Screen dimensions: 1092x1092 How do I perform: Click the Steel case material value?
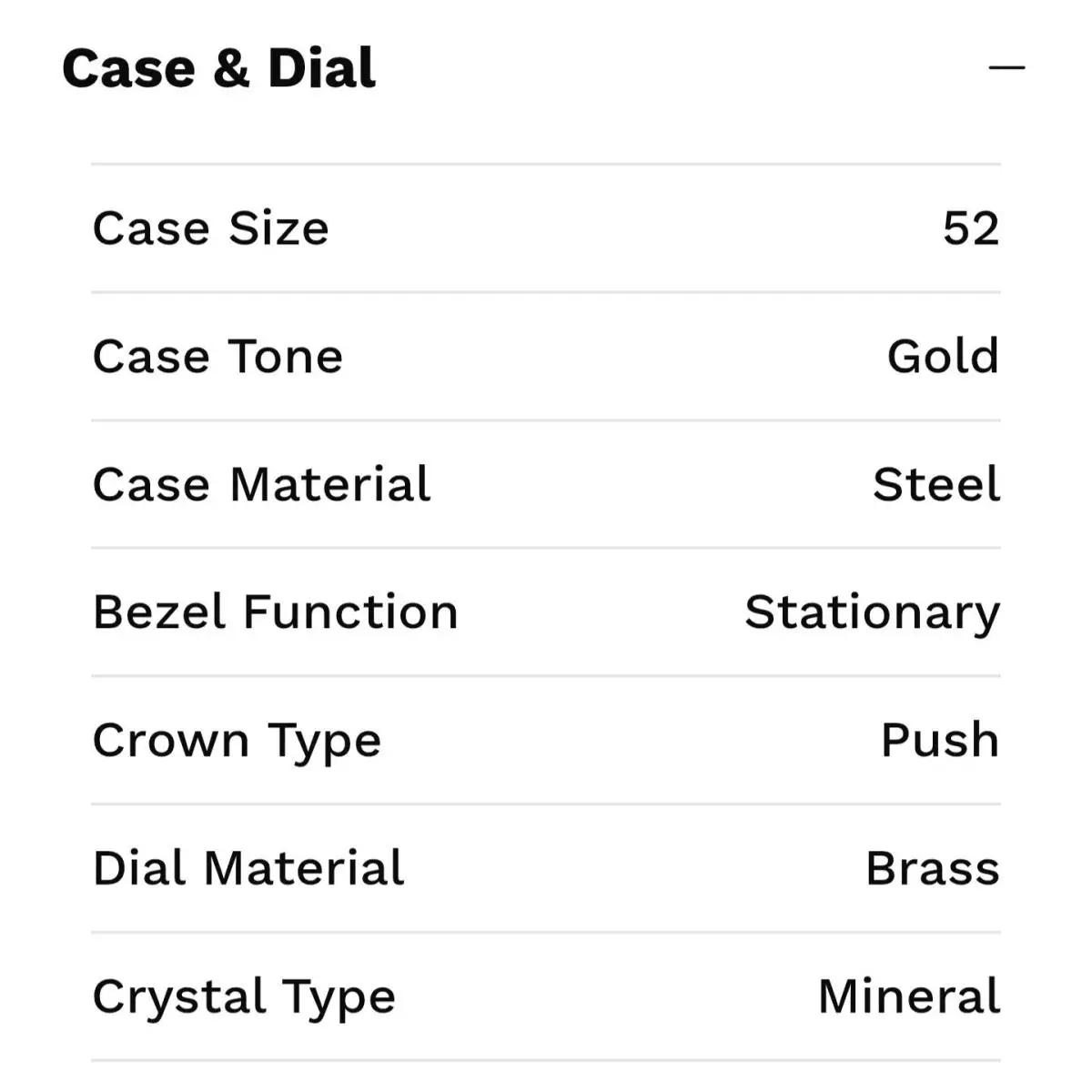pos(936,484)
